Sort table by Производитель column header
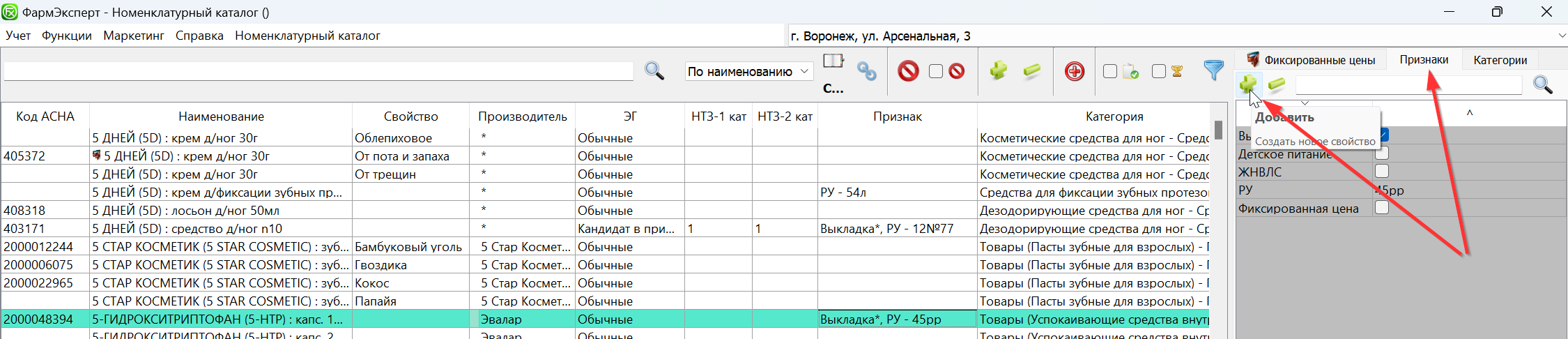 522,116
